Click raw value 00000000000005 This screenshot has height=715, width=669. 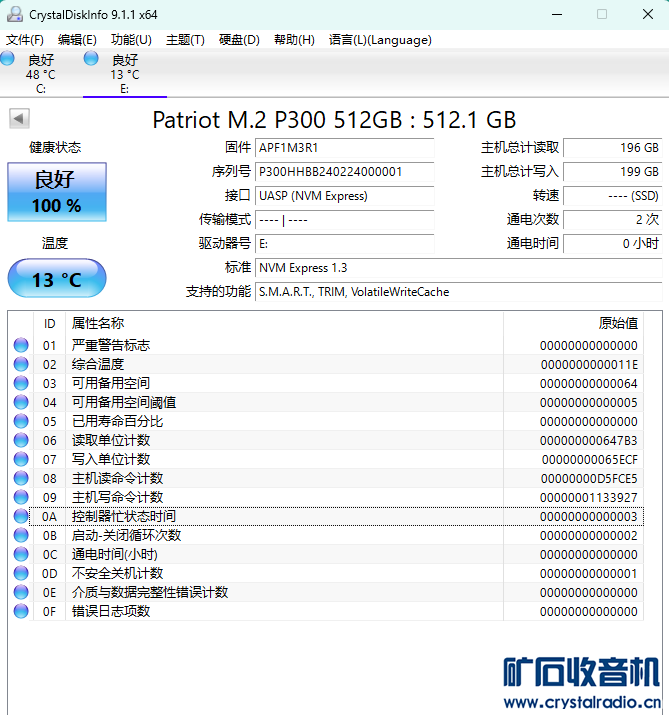pyautogui.click(x=589, y=403)
